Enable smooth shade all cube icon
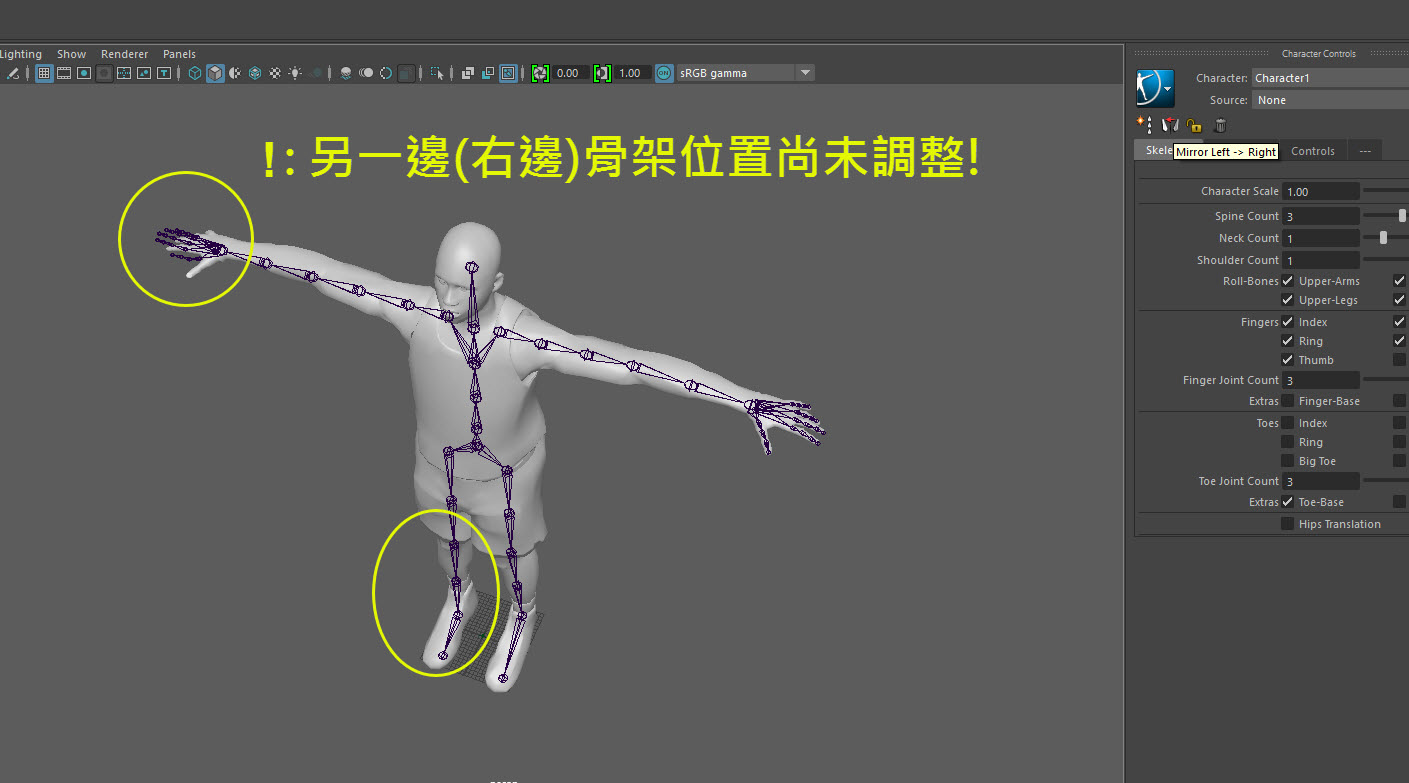Screen dimensions: 1409x783 pyautogui.click(x=215, y=73)
